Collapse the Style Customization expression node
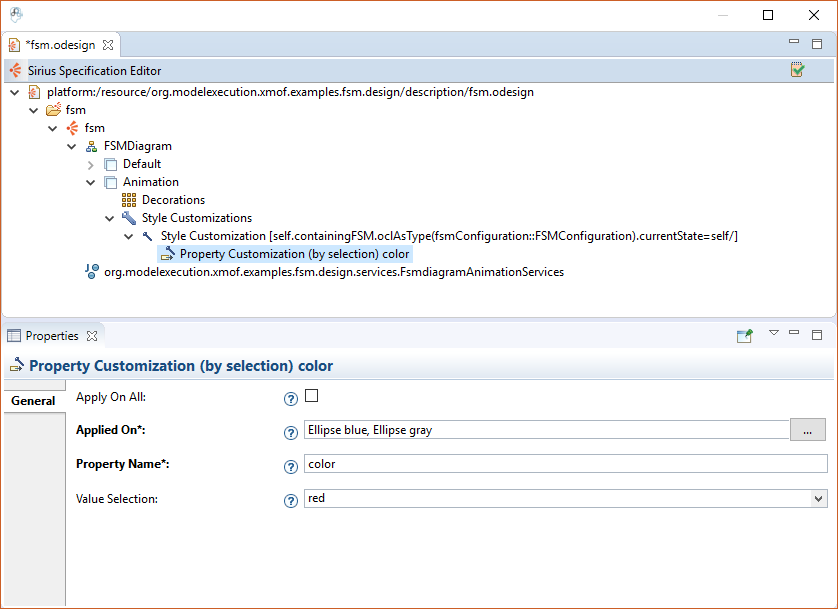The width and height of the screenshot is (838, 609). click(x=129, y=237)
